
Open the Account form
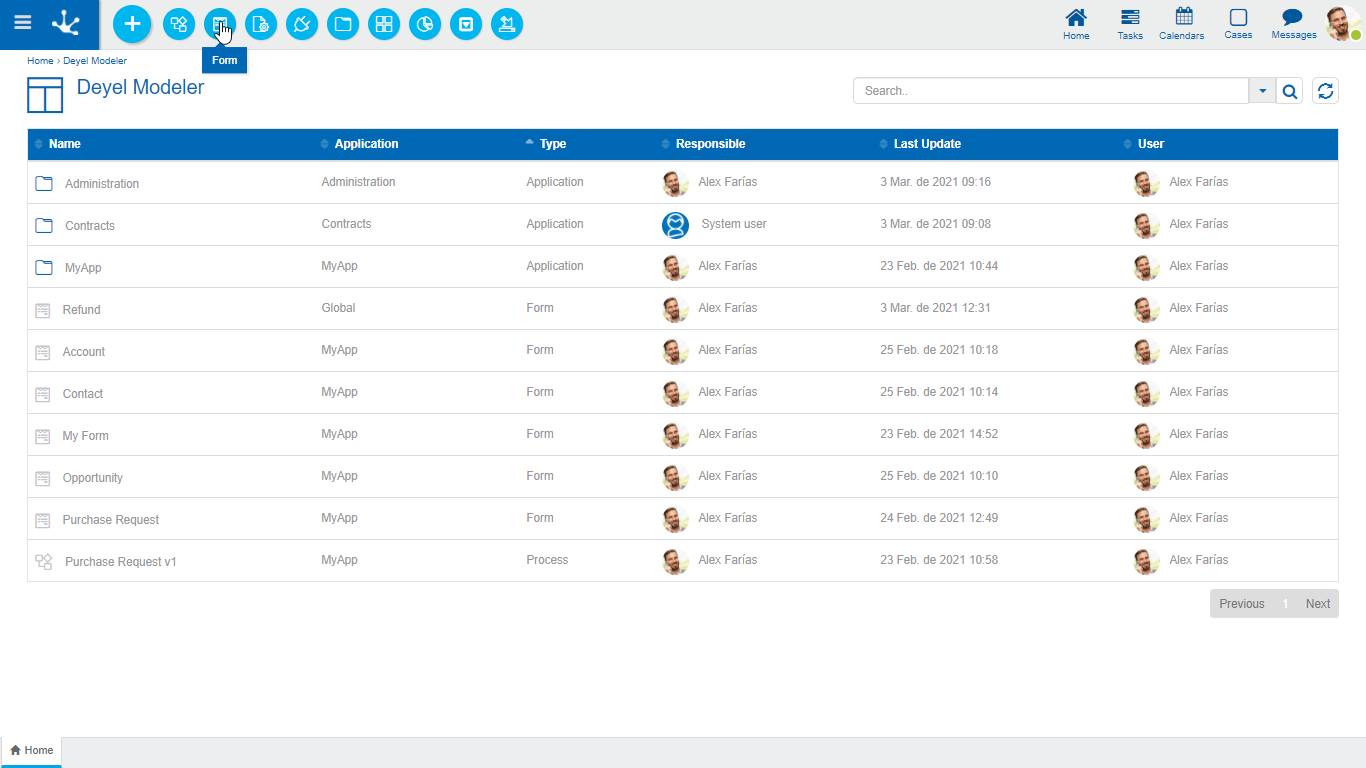click(84, 352)
